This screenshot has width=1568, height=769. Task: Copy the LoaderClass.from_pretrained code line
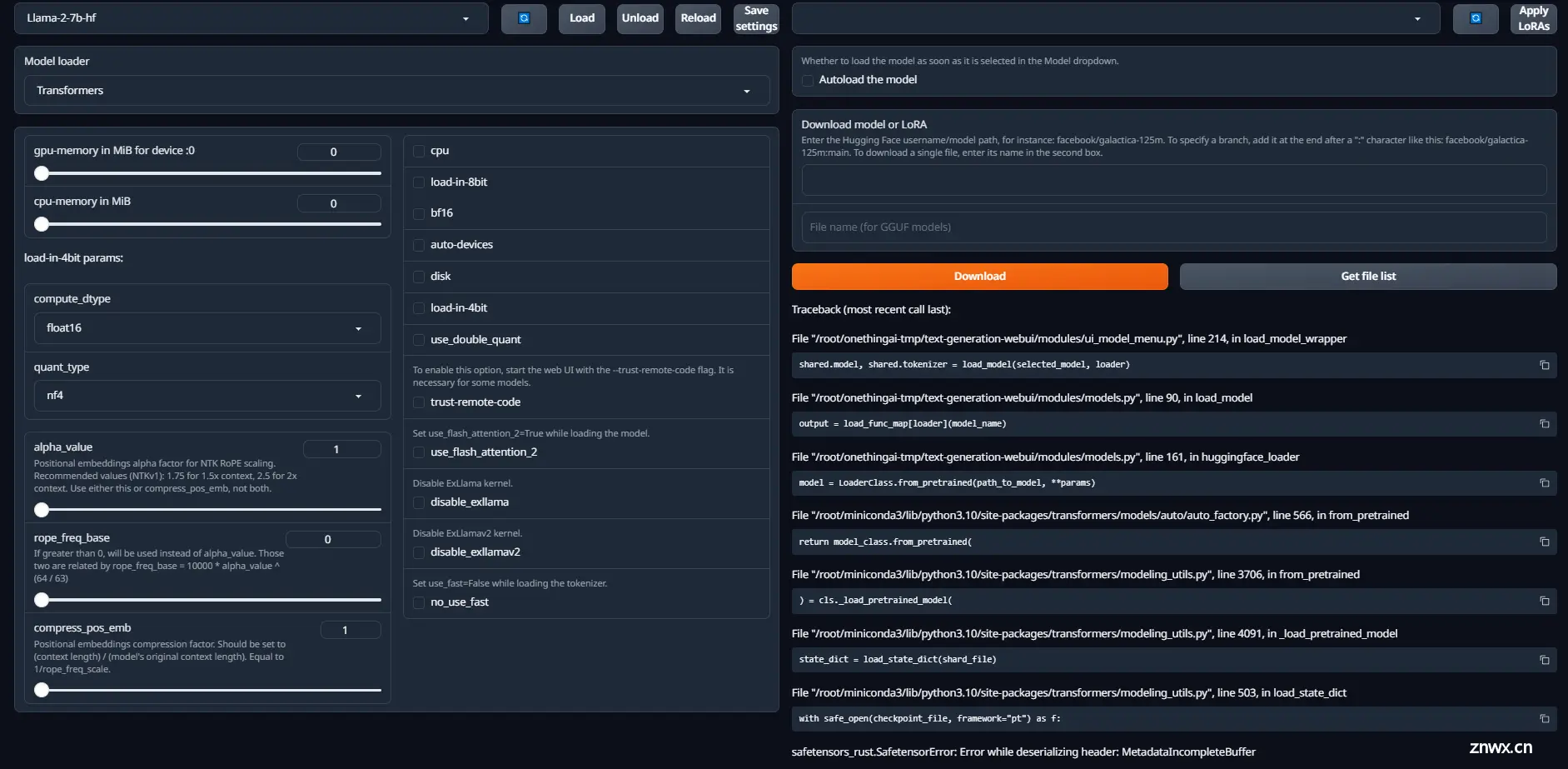click(1545, 483)
